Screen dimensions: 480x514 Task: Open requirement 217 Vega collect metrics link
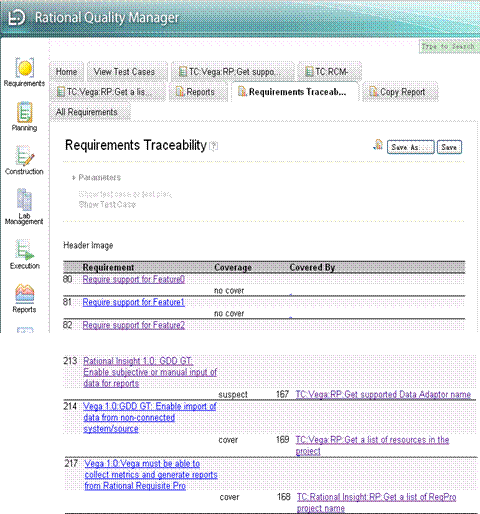click(x=151, y=474)
